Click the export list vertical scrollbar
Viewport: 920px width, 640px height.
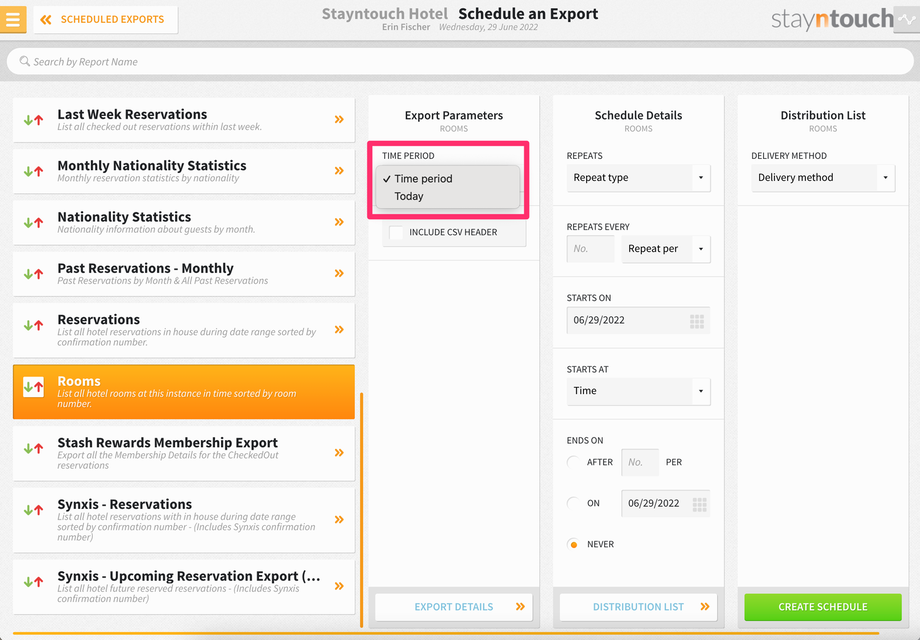(x=361, y=510)
